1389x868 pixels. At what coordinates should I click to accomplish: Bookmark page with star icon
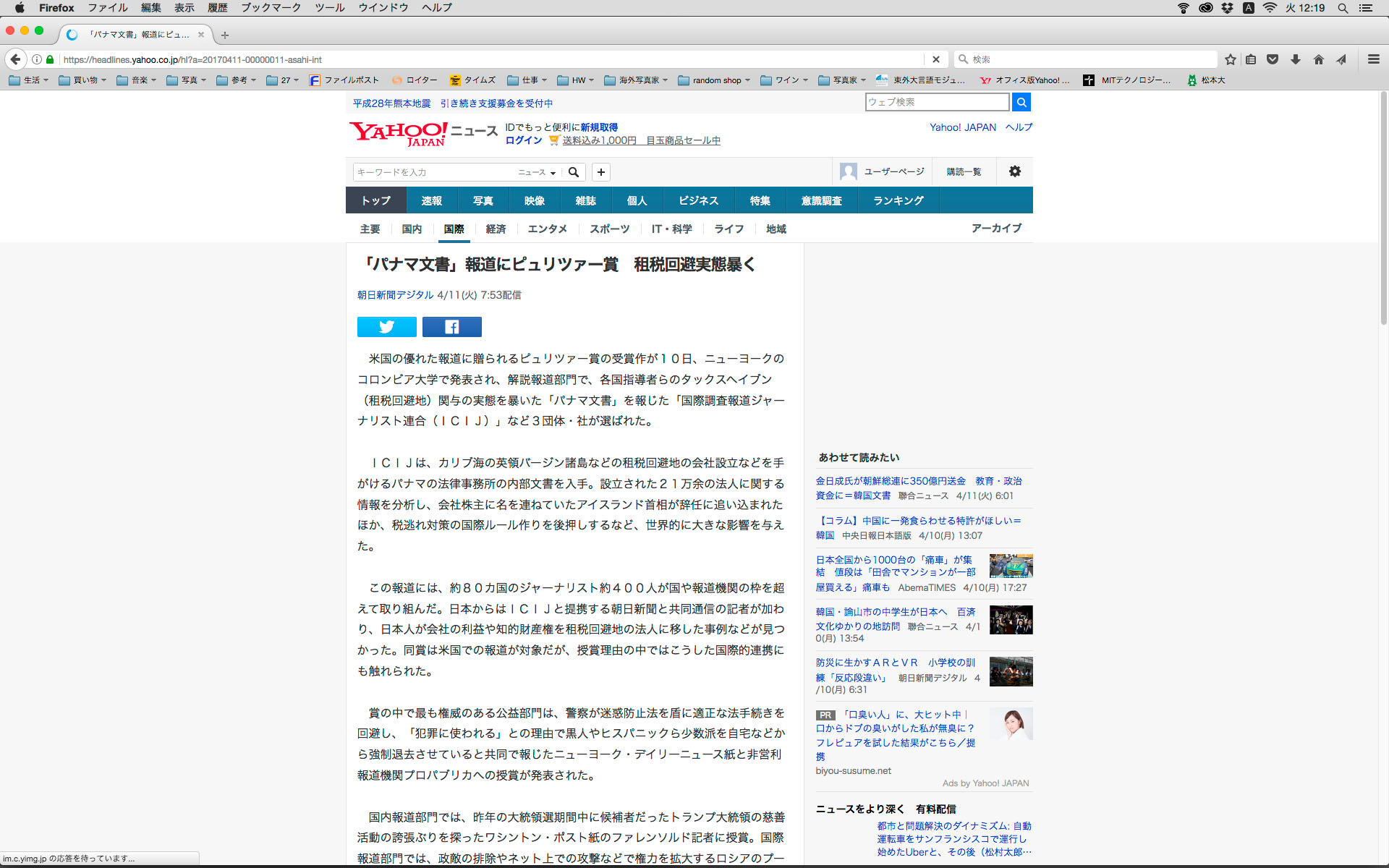1230,59
